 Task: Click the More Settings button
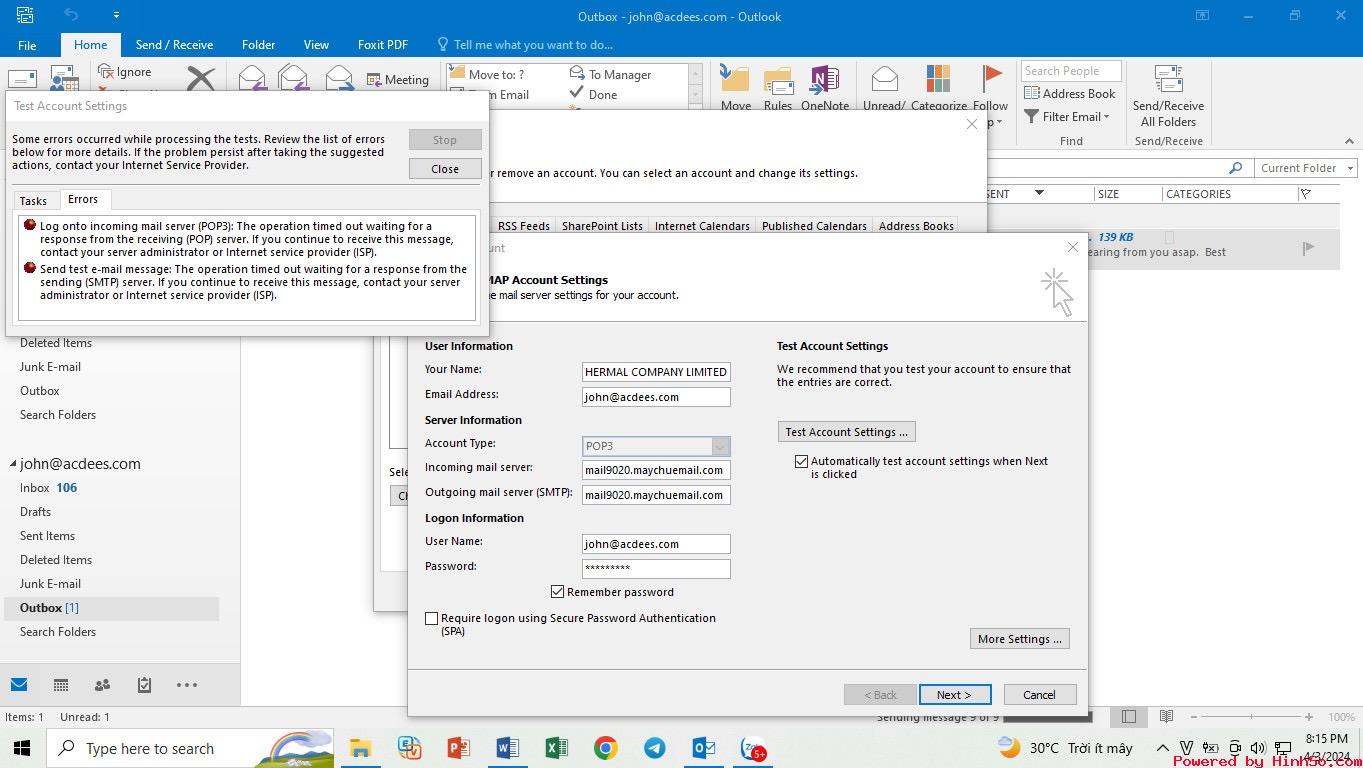[x=1019, y=639]
